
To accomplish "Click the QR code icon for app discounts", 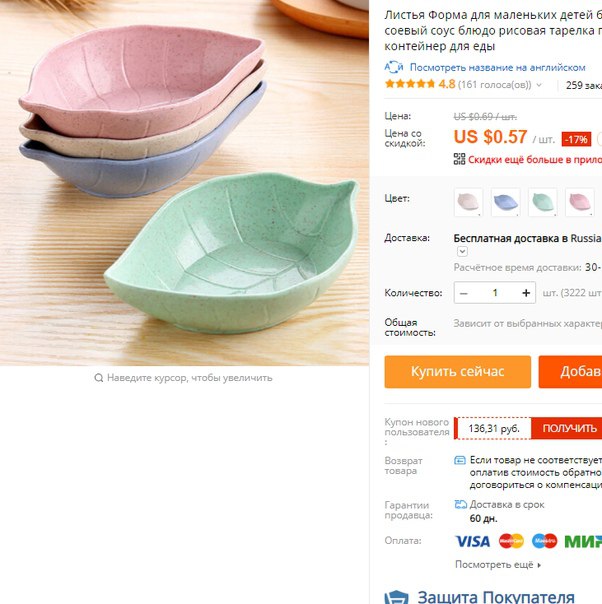I will point(459,159).
